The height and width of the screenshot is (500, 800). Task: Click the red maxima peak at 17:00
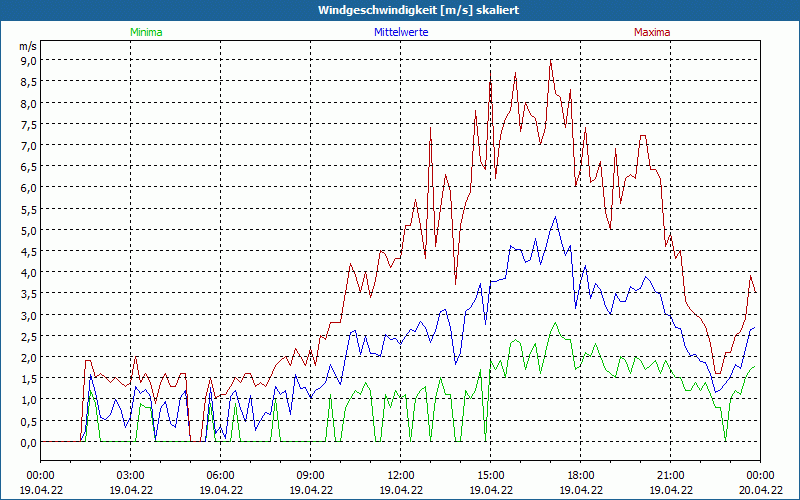coord(551,61)
